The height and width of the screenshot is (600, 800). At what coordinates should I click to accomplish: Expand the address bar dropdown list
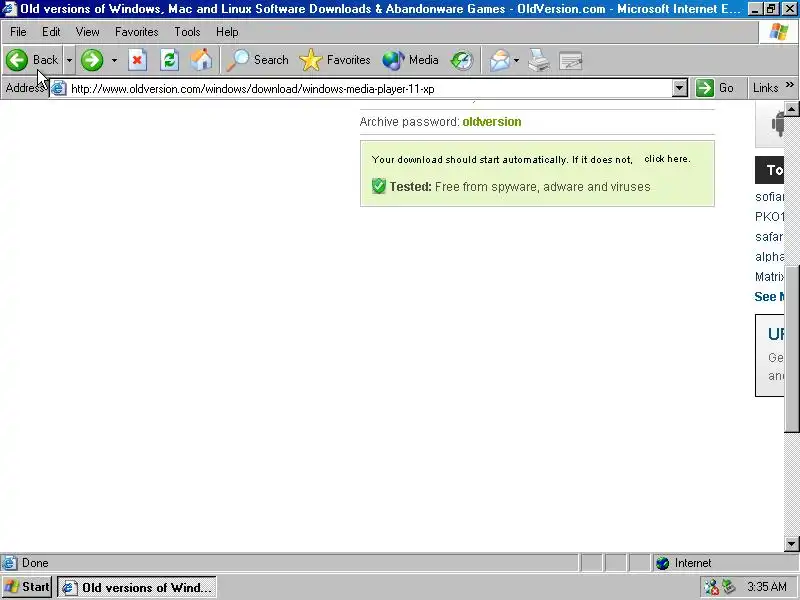(679, 88)
